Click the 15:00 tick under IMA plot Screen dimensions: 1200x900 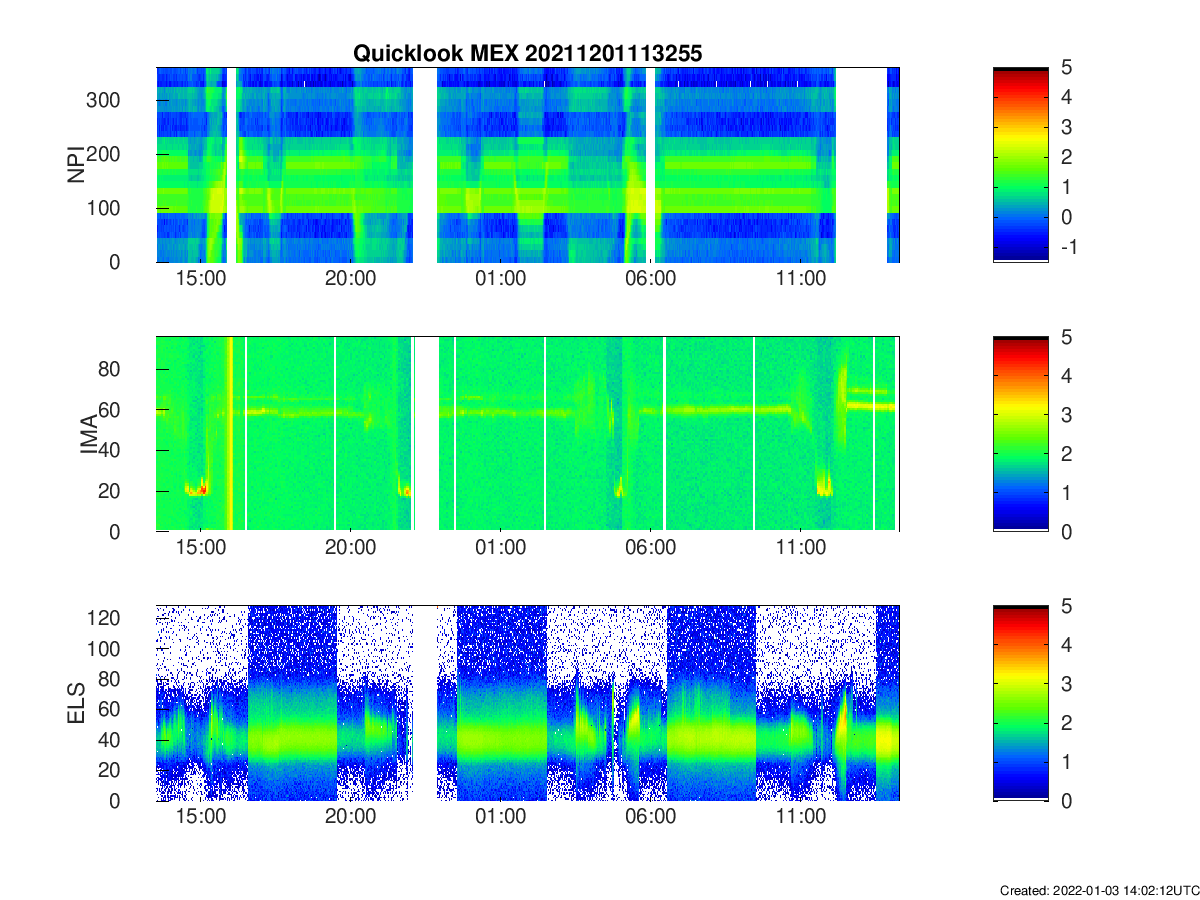(201, 549)
